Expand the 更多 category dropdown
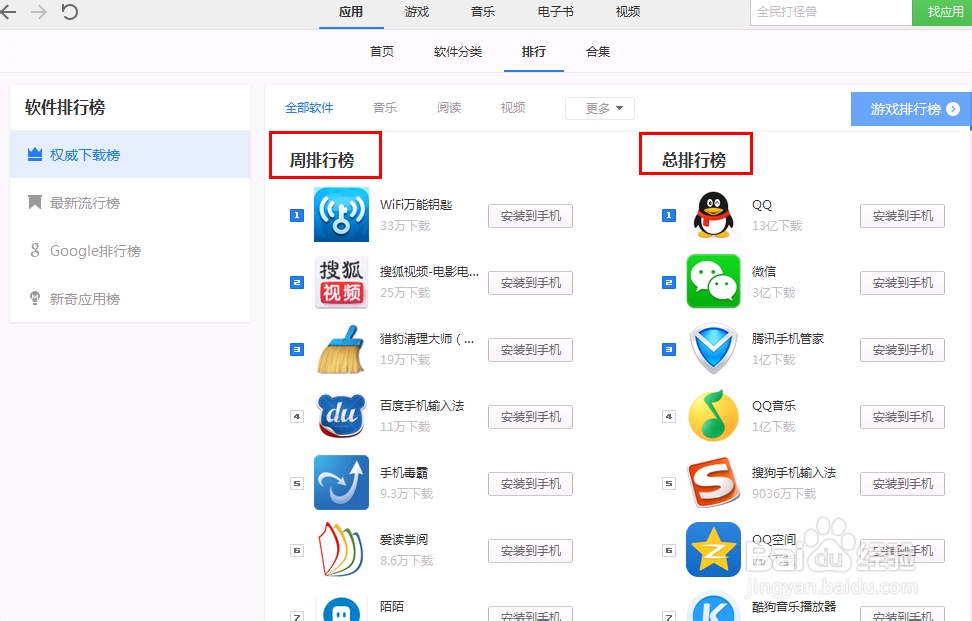 [x=600, y=108]
